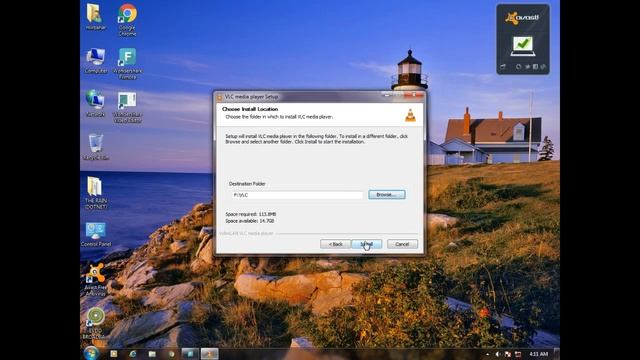Select the Wondershare Filmora desktop icon

[x=127, y=63]
